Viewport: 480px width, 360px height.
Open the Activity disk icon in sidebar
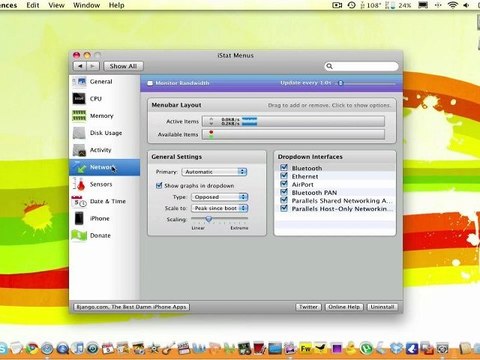pos(79,150)
